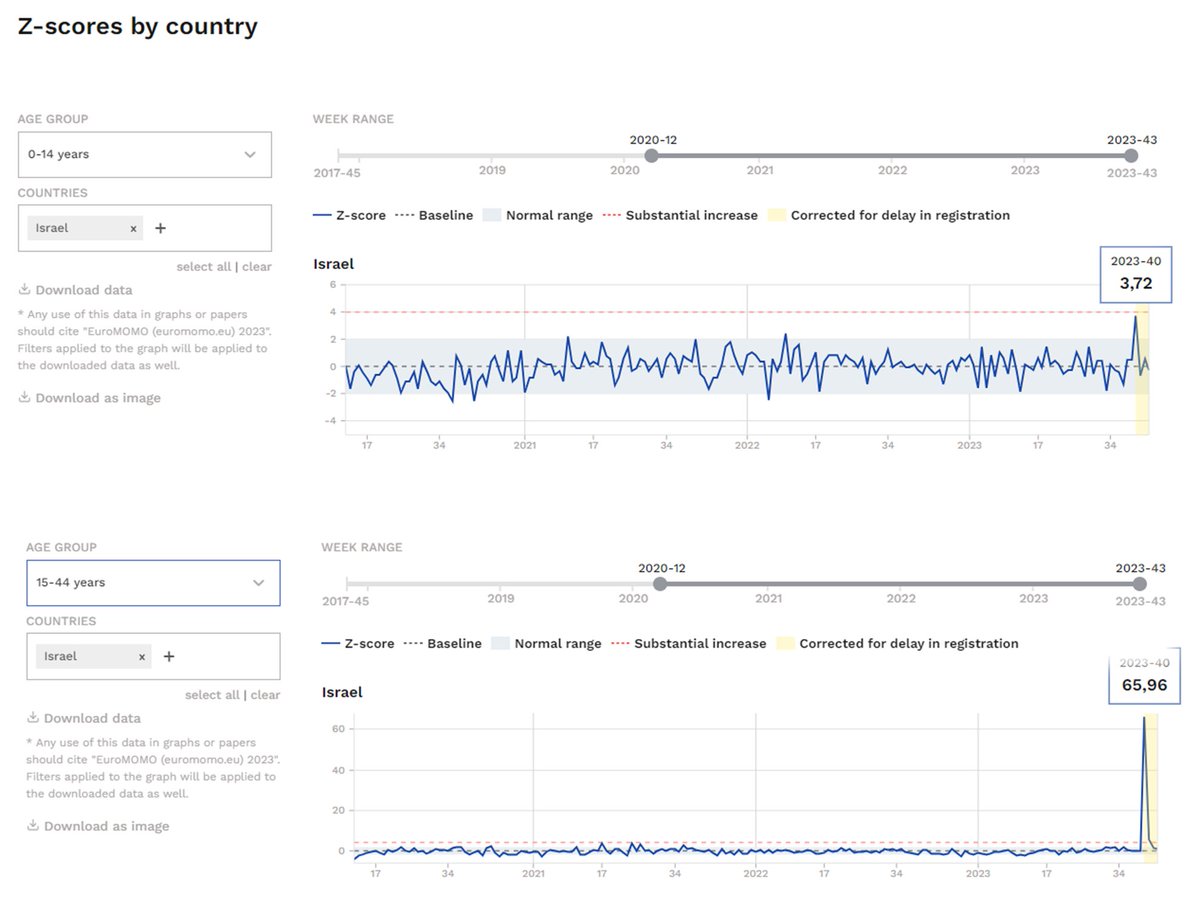Viewport: 1200px width, 911px height.
Task: Click plus icon to add country in top panel
Action: coord(160,228)
